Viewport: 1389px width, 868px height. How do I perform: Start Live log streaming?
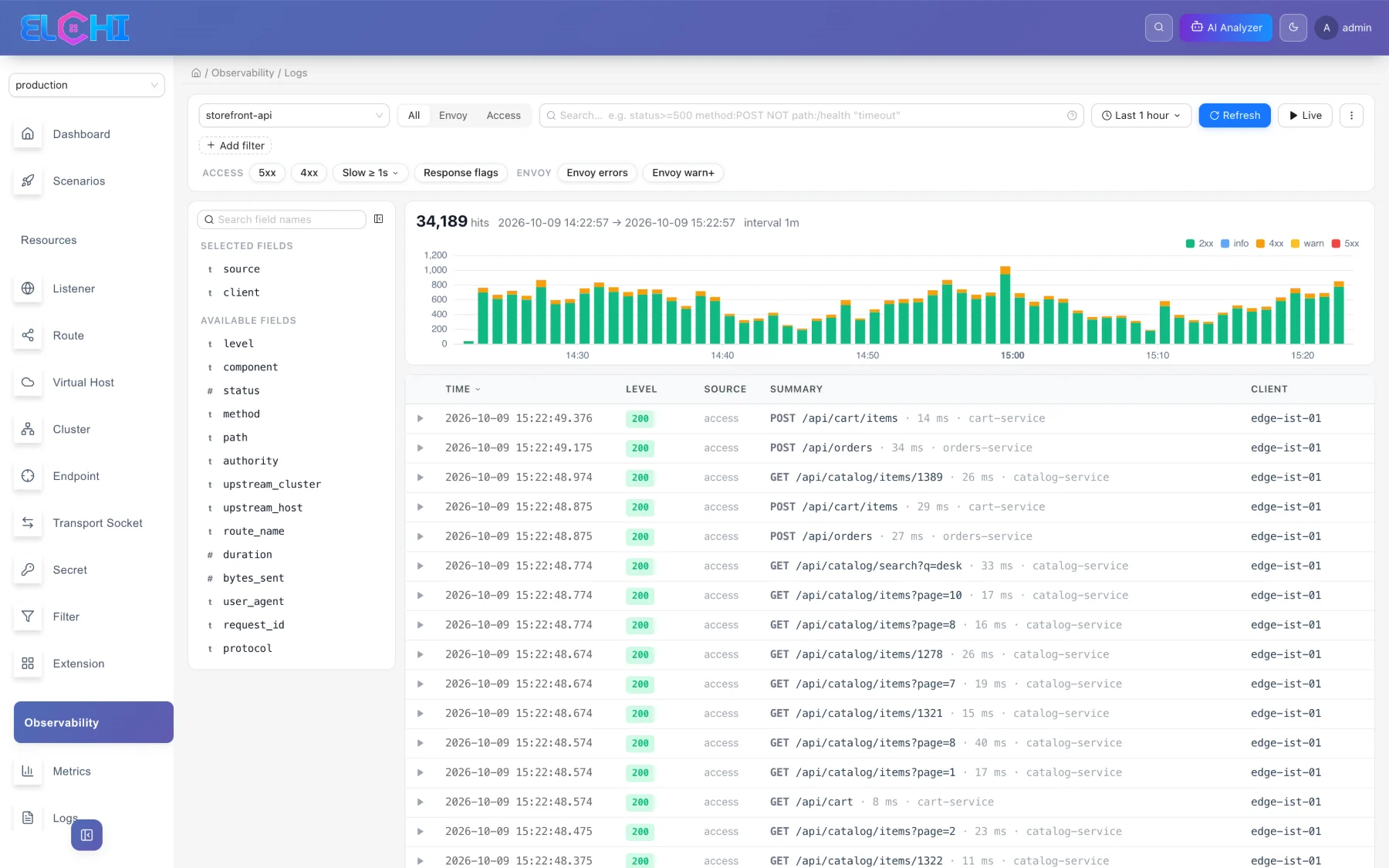pos(1306,116)
